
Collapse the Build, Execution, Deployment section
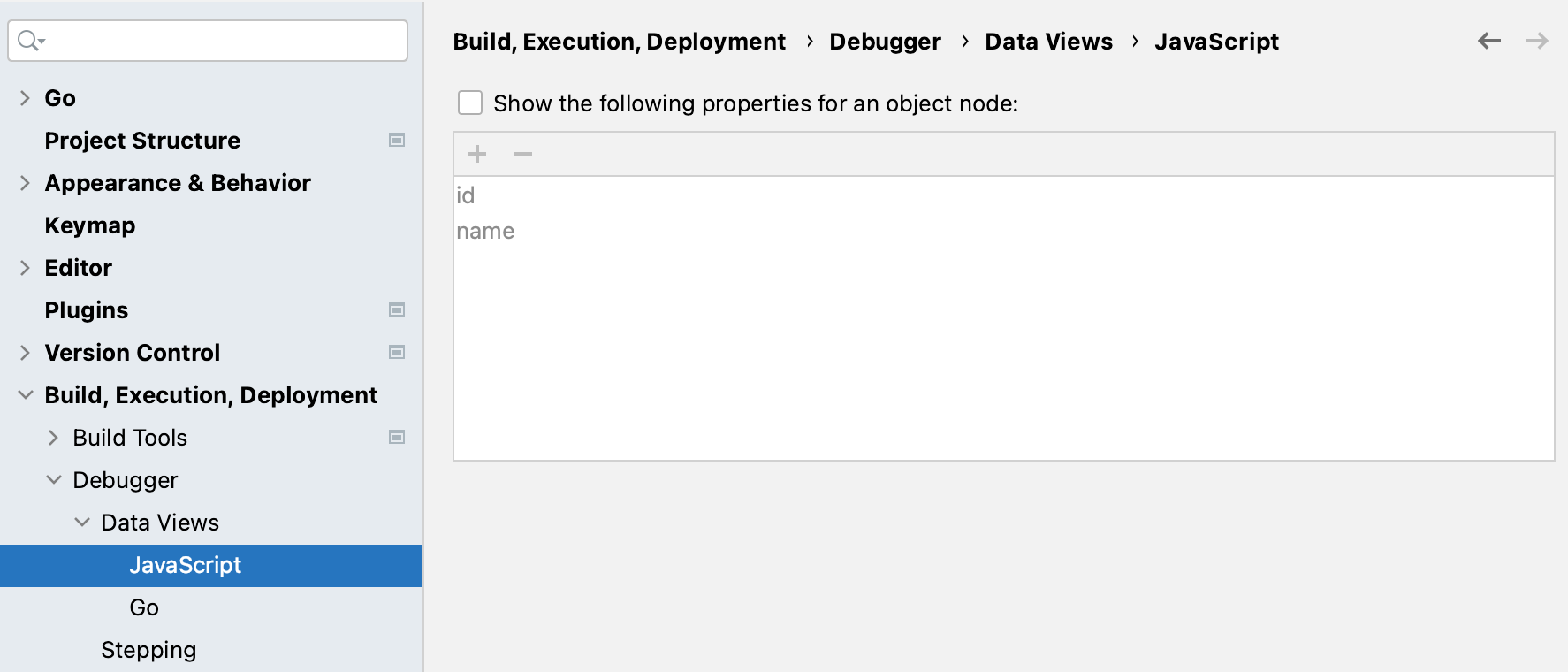pos(26,395)
